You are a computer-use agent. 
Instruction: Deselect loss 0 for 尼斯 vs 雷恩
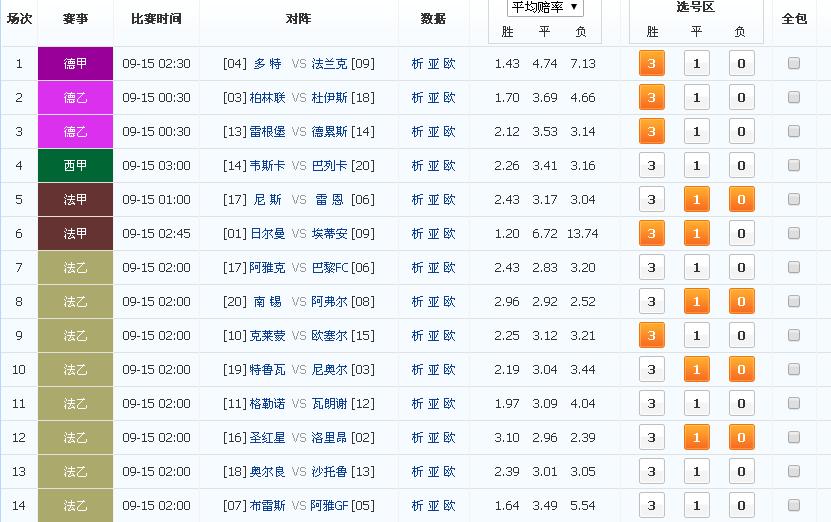(x=741, y=199)
